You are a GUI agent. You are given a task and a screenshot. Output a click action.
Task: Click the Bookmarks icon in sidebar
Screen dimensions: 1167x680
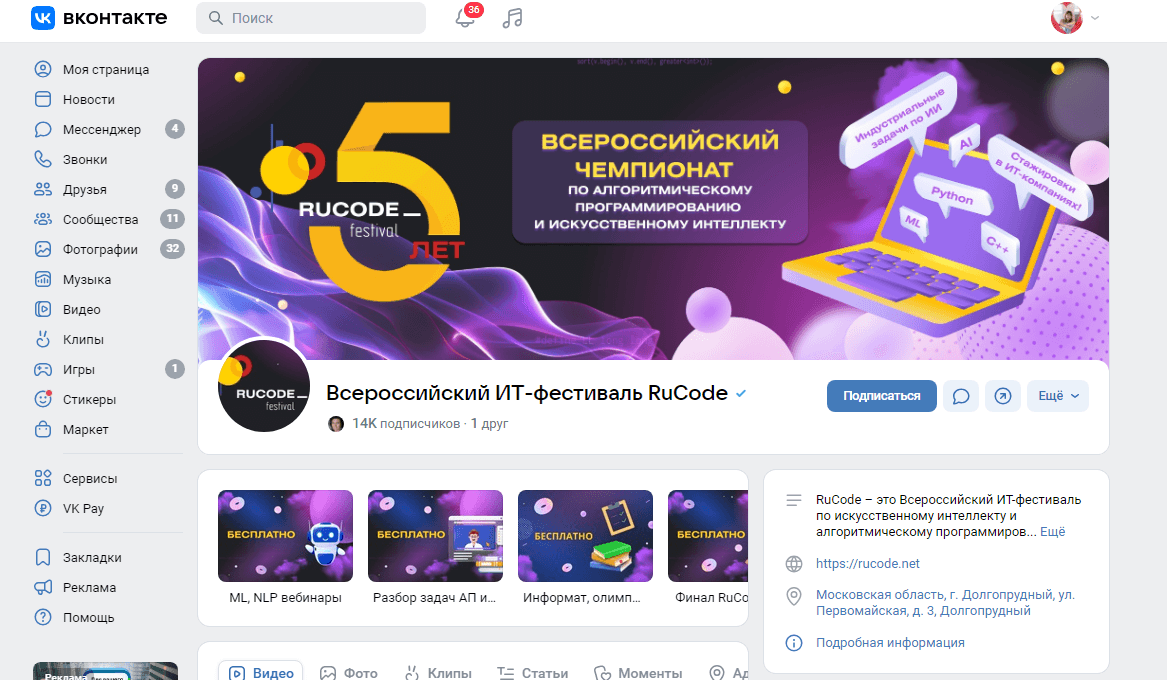pos(43,557)
